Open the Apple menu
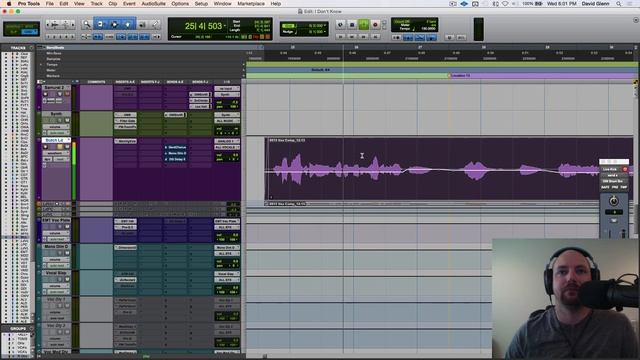The height and width of the screenshot is (360, 640). click(x=9, y=4)
